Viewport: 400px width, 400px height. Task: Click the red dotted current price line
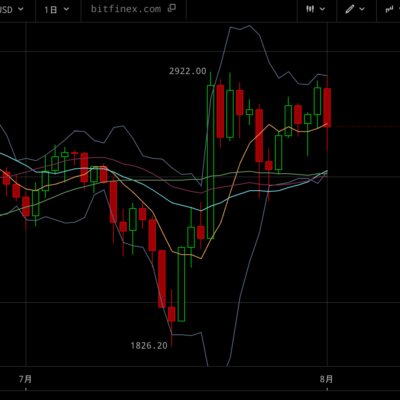pos(367,127)
